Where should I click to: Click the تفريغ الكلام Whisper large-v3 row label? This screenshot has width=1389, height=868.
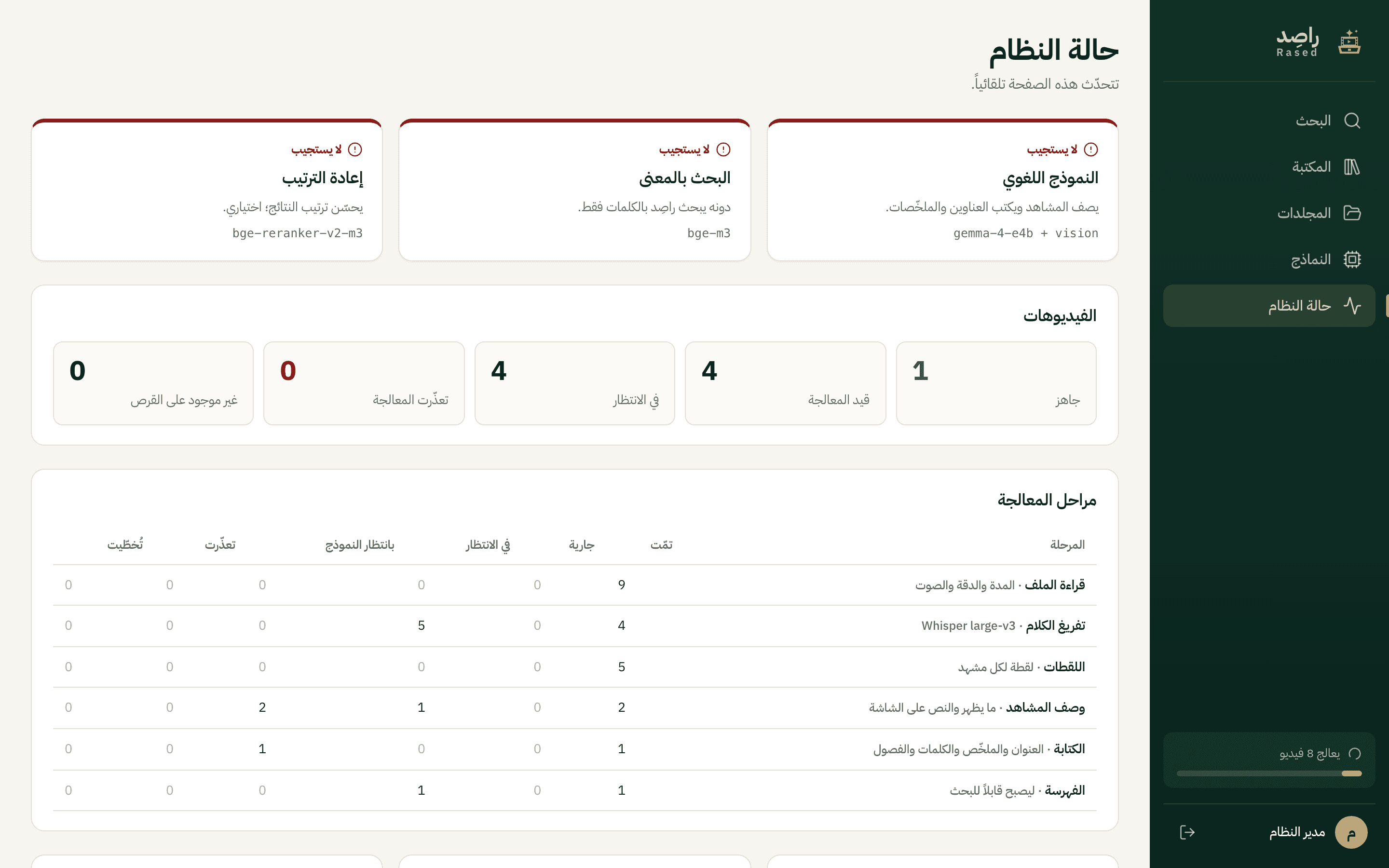coord(1003,626)
